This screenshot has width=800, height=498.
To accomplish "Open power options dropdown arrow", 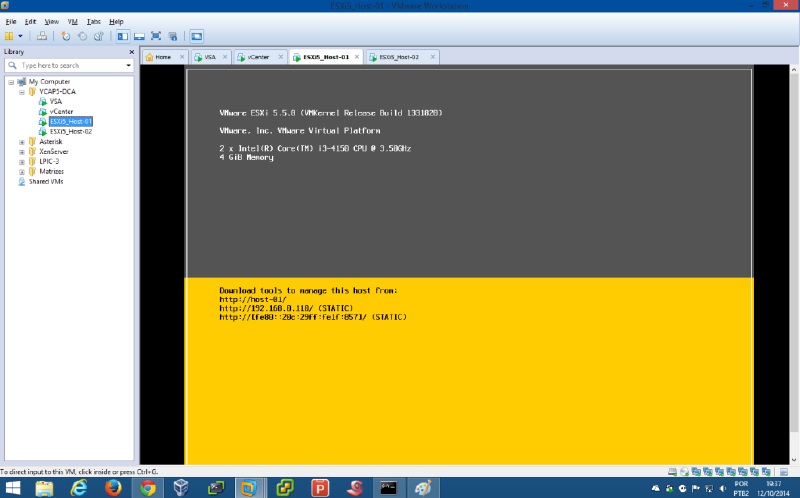I will 20,36.
